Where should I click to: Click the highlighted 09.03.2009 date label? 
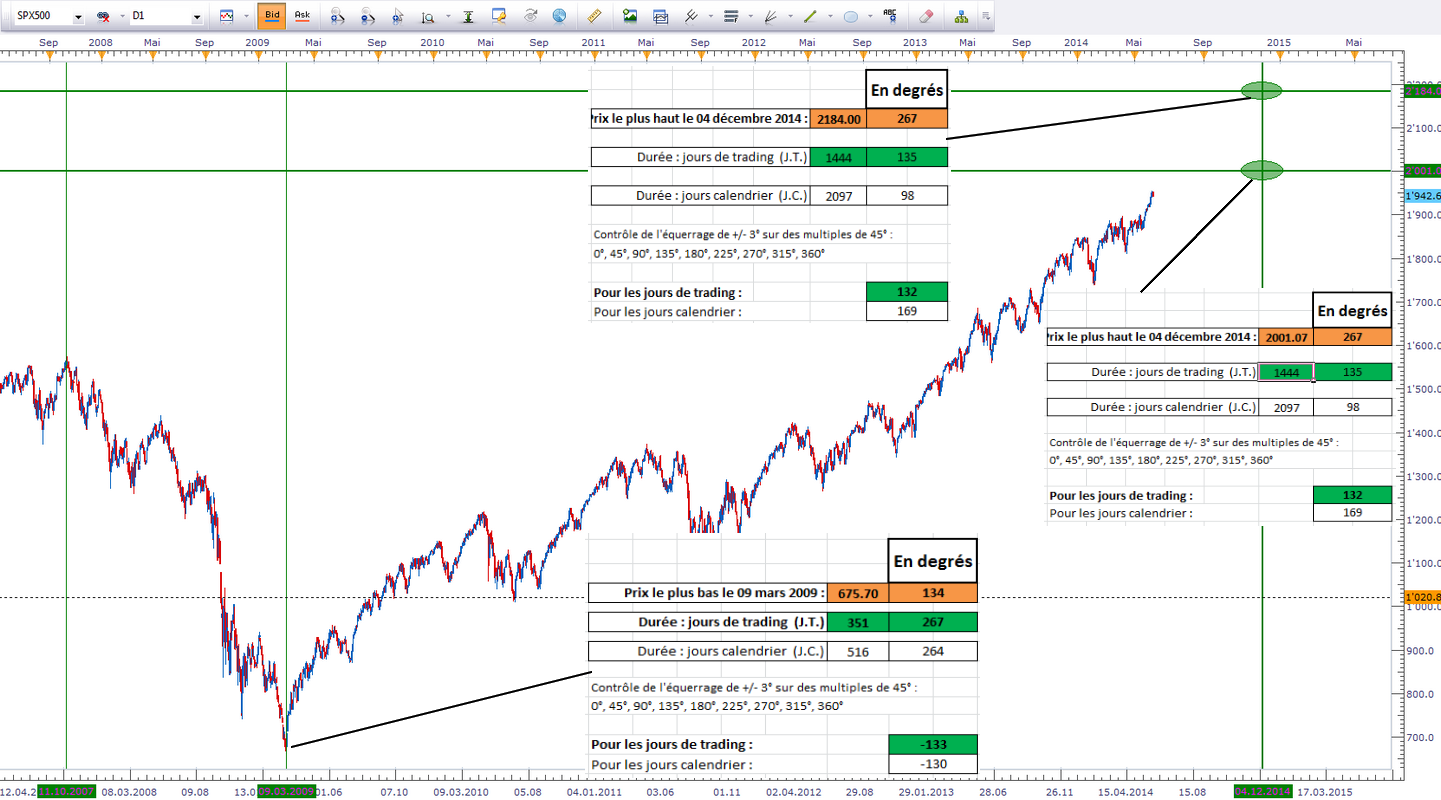(x=287, y=792)
